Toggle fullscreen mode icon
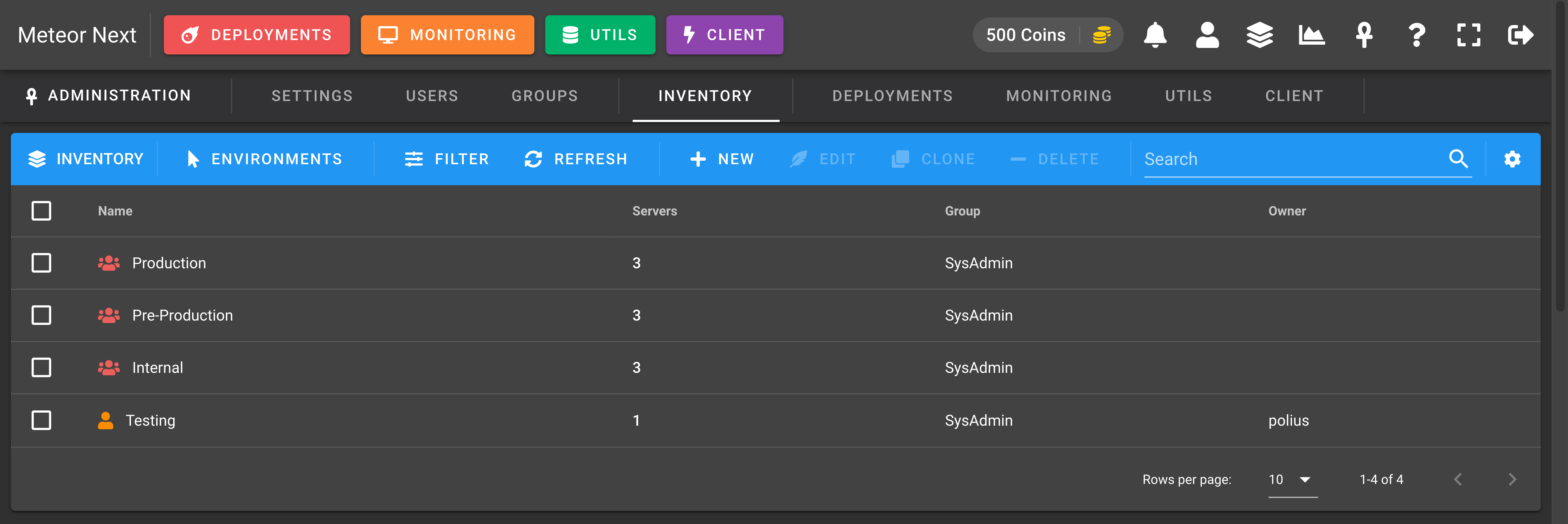The height and width of the screenshot is (524, 1568). (1469, 35)
